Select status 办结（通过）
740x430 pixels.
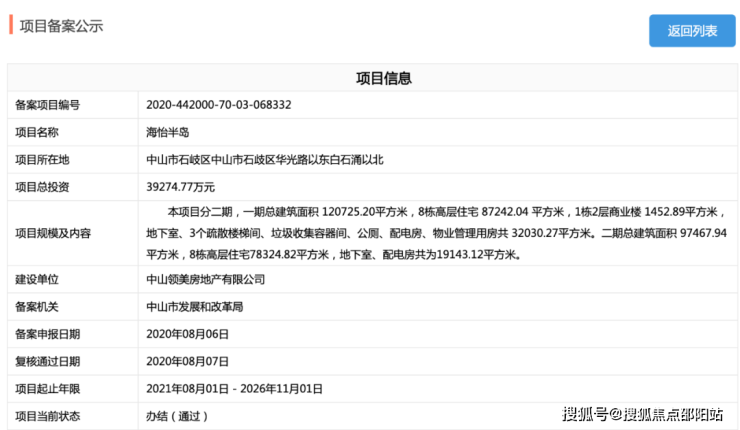(x=177, y=416)
